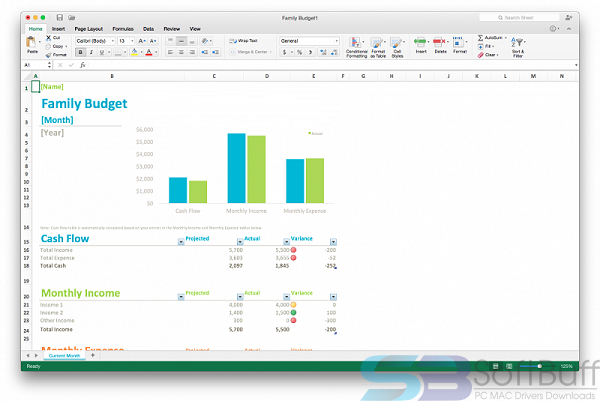Open Format as Table
600x401 pixels.
[x=378, y=47]
